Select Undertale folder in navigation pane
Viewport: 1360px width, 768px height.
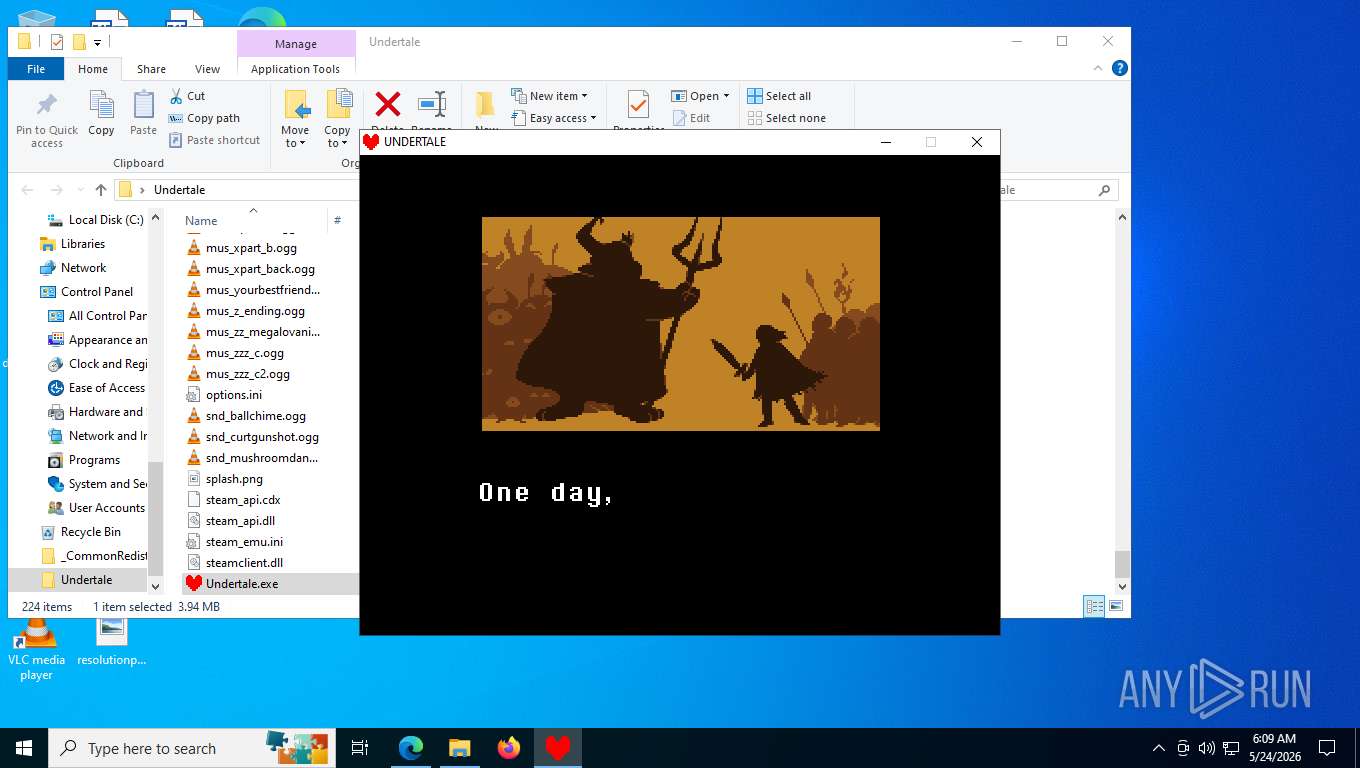86,580
